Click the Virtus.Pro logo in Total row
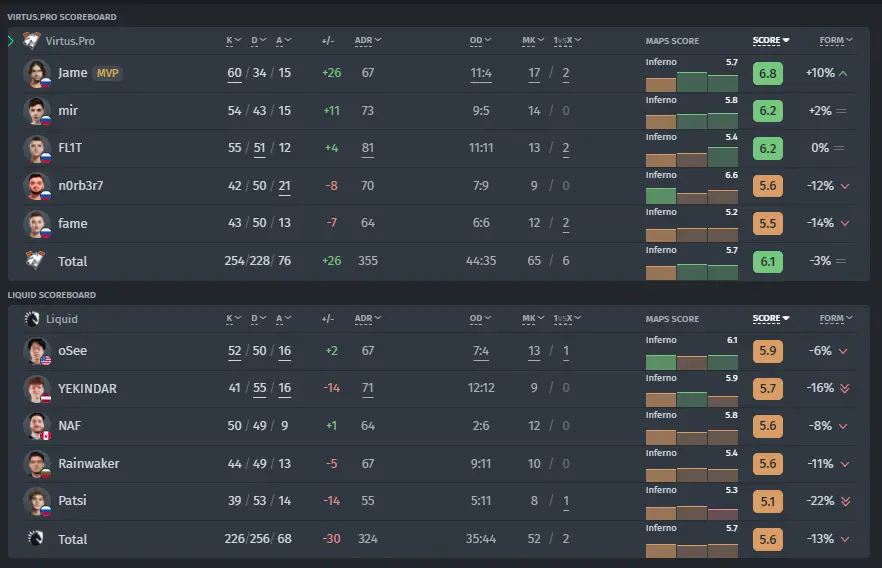The width and height of the screenshot is (882, 568). [35, 260]
